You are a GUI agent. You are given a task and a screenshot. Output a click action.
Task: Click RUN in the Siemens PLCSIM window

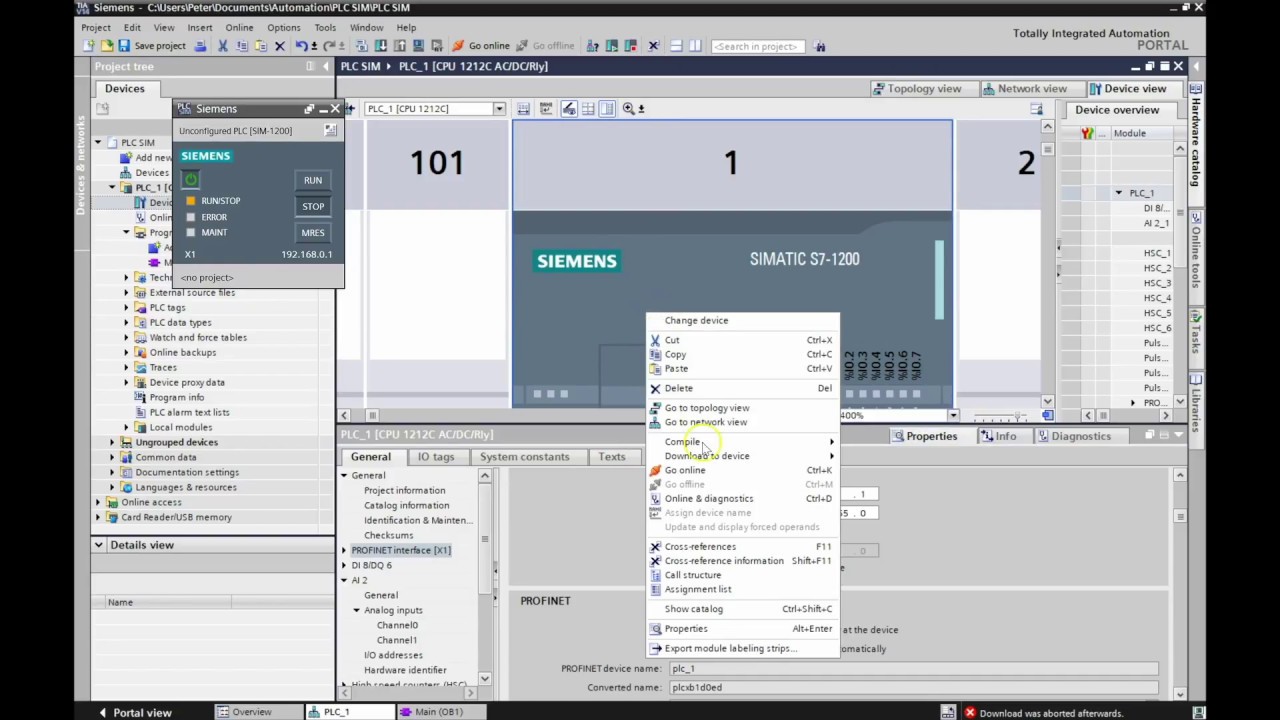pyautogui.click(x=313, y=181)
